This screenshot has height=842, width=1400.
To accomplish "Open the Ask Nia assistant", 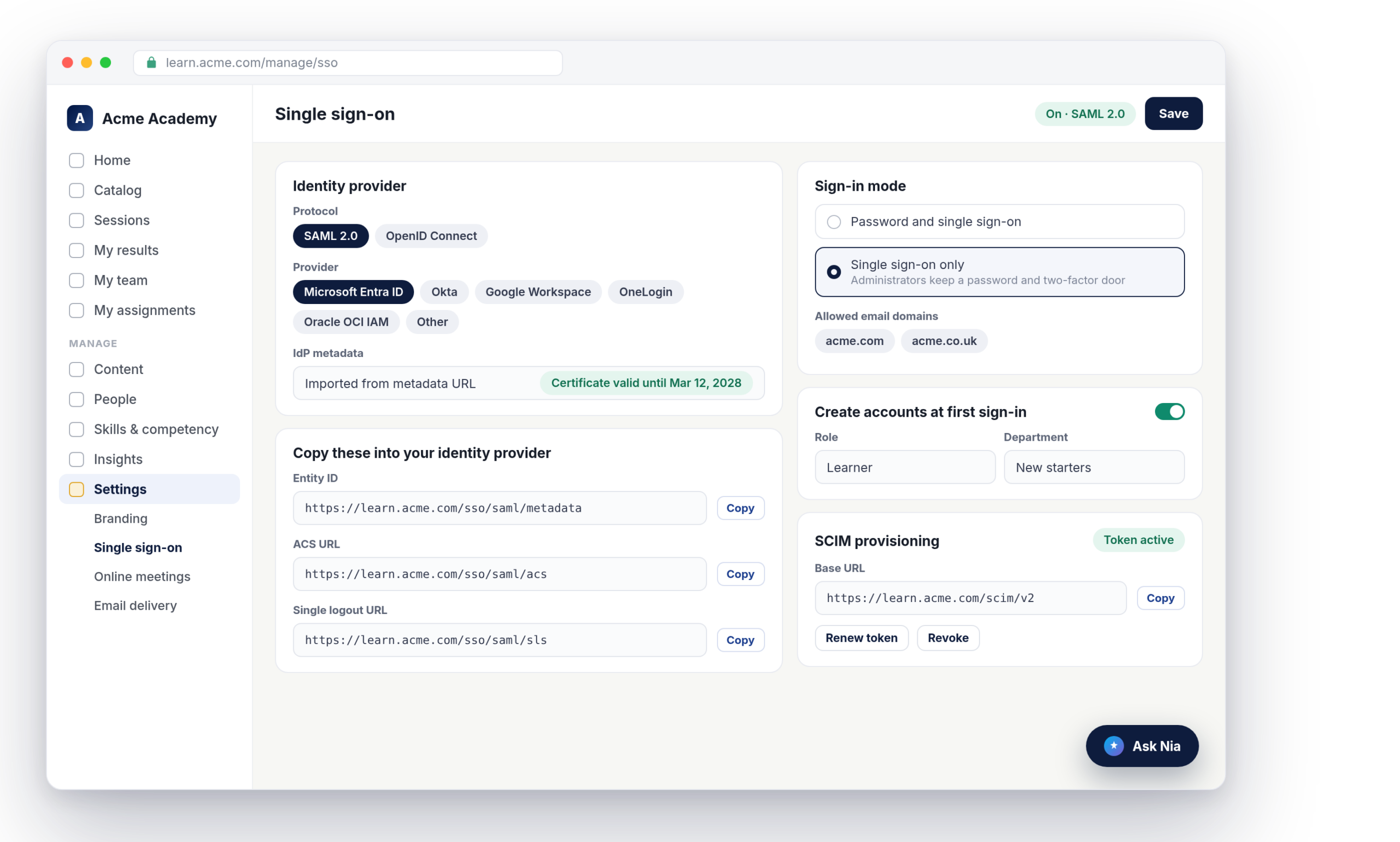I will 1142,746.
